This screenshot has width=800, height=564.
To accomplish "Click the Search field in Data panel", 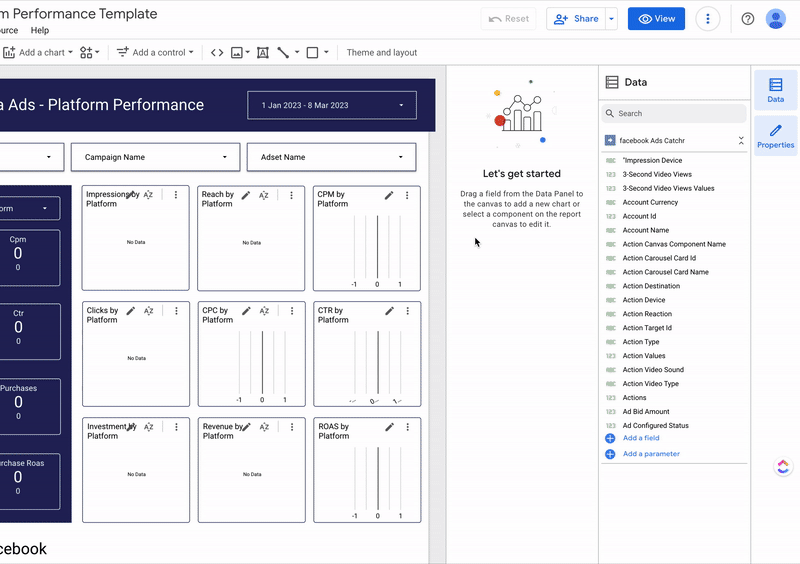I will (x=675, y=114).
